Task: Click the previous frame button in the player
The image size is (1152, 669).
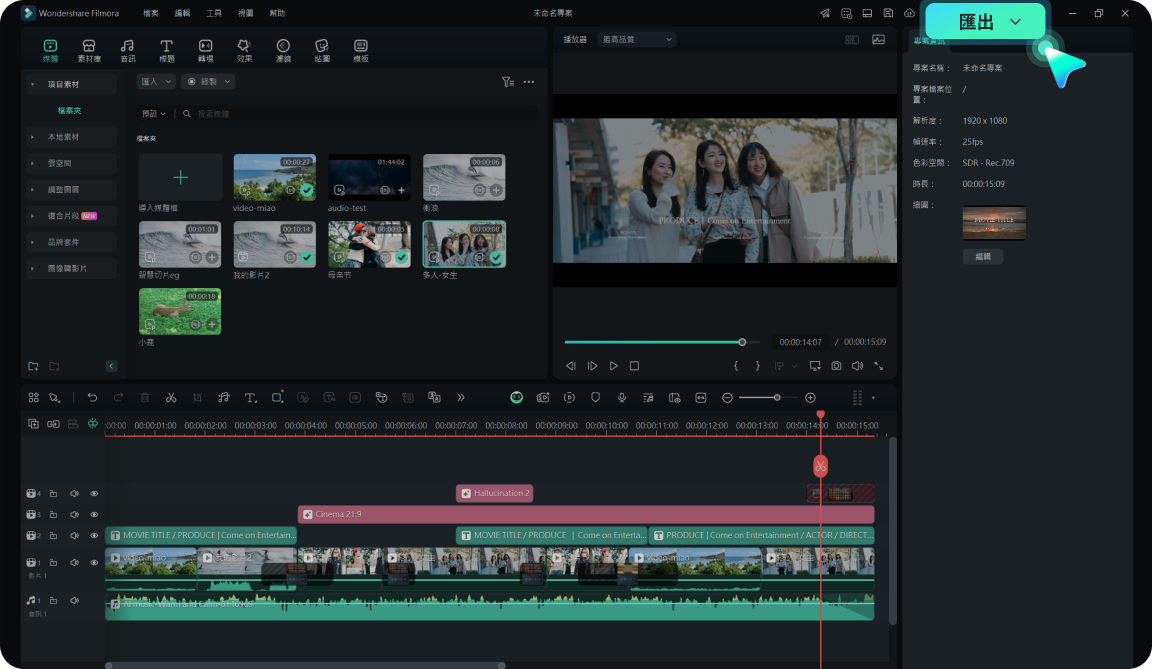Action: [571, 366]
